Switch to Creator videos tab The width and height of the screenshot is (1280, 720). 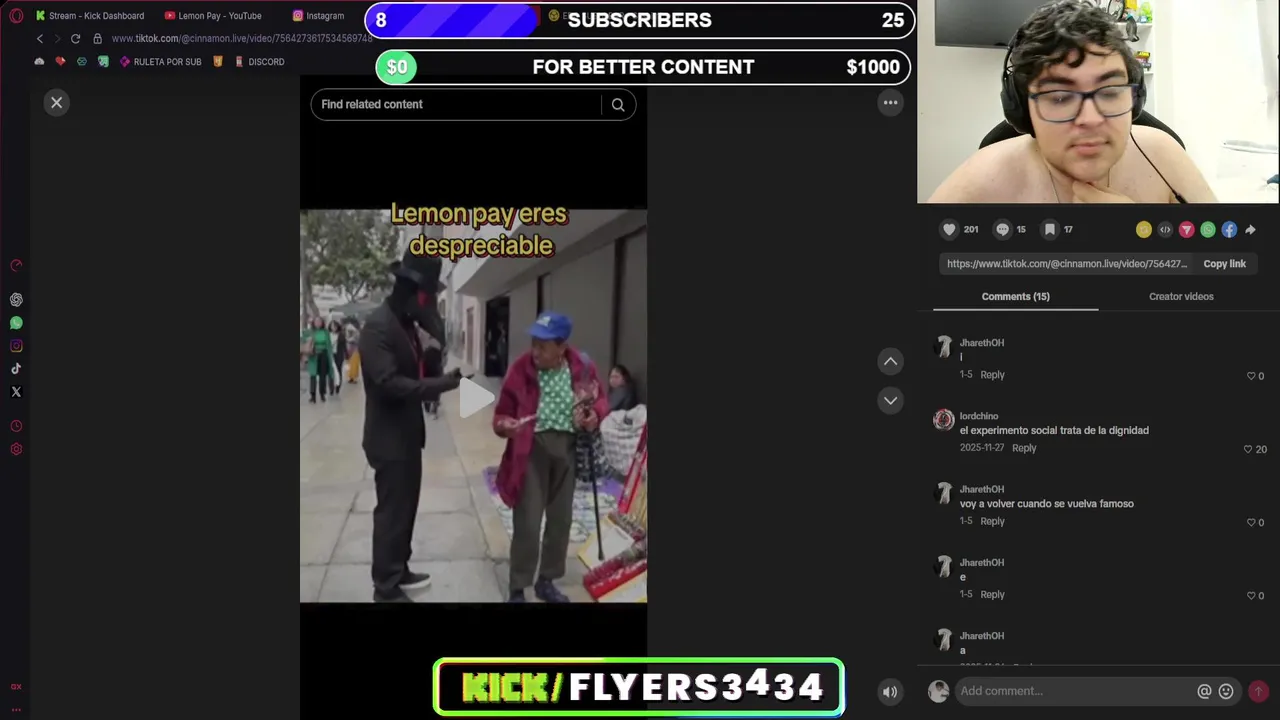pyautogui.click(x=1181, y=297)
